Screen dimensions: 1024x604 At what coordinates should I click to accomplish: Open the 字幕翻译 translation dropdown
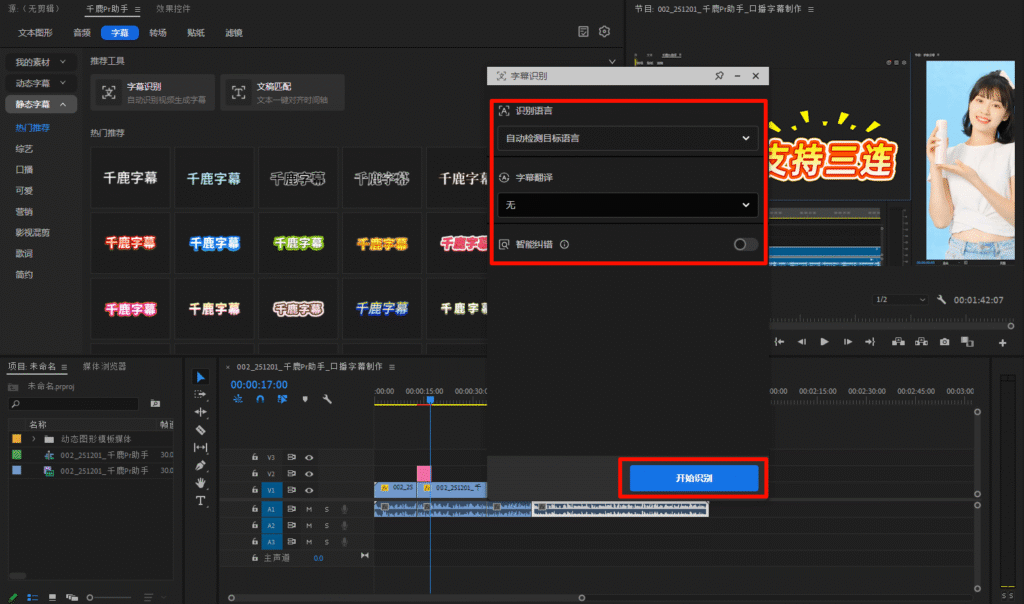[x=628, y=205]
